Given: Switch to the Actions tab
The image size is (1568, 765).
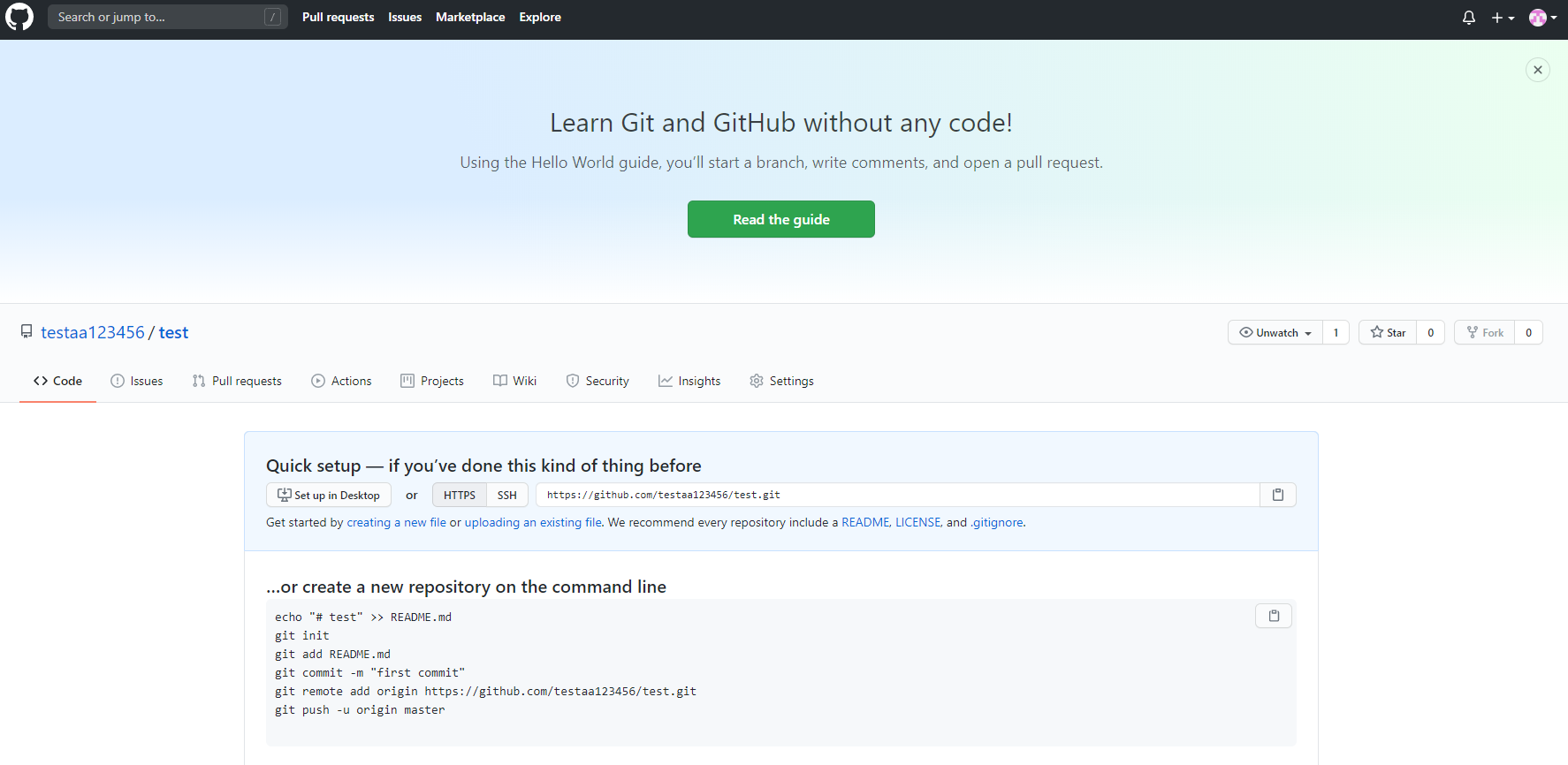Looking at the screenshot, I should point(341,381).
